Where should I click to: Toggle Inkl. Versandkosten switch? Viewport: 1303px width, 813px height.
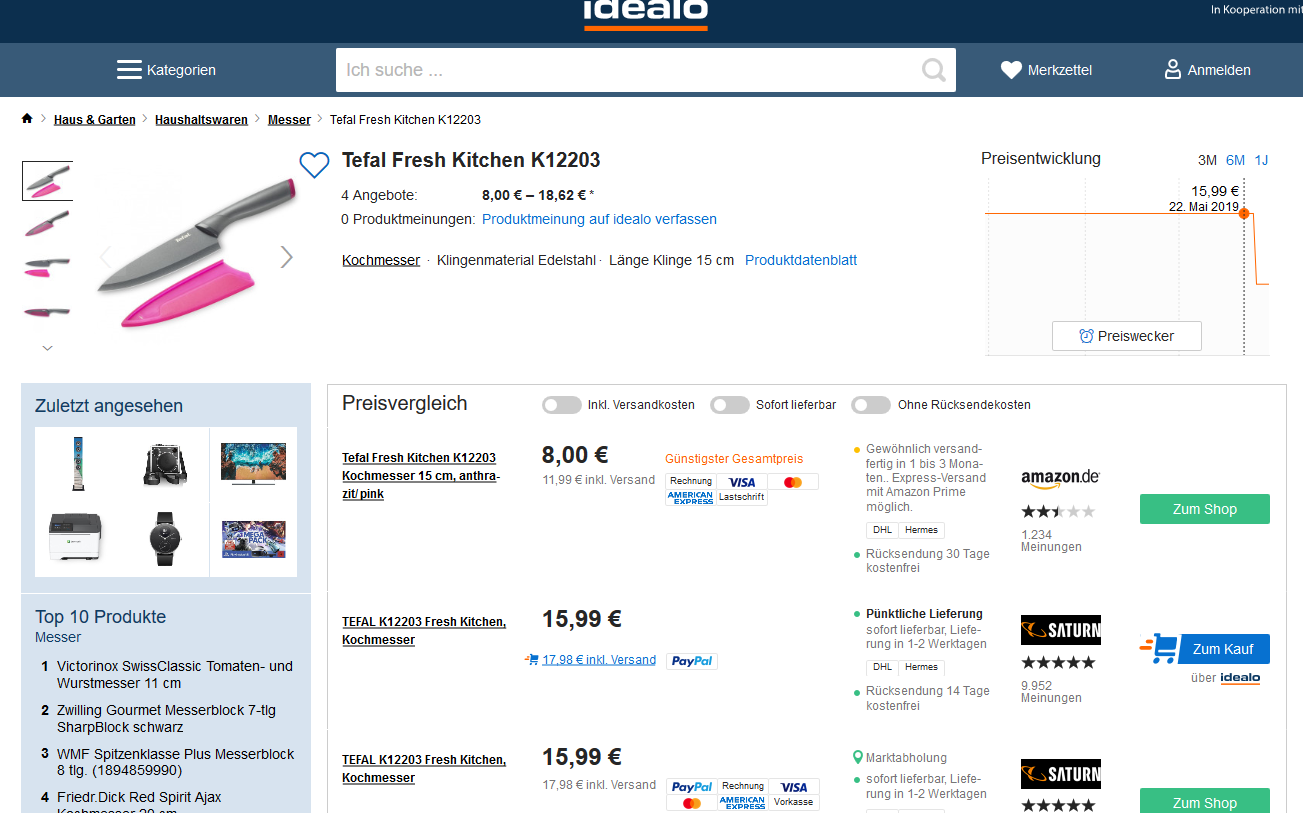(561, 405)
